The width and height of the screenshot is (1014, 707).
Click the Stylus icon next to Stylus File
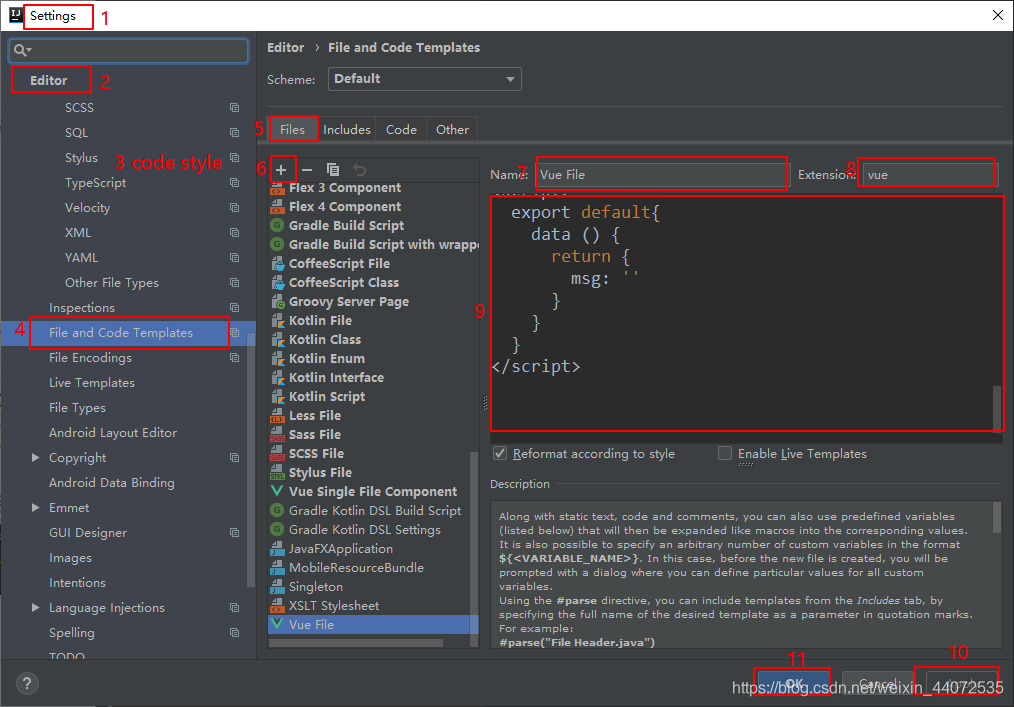(277, 473)
